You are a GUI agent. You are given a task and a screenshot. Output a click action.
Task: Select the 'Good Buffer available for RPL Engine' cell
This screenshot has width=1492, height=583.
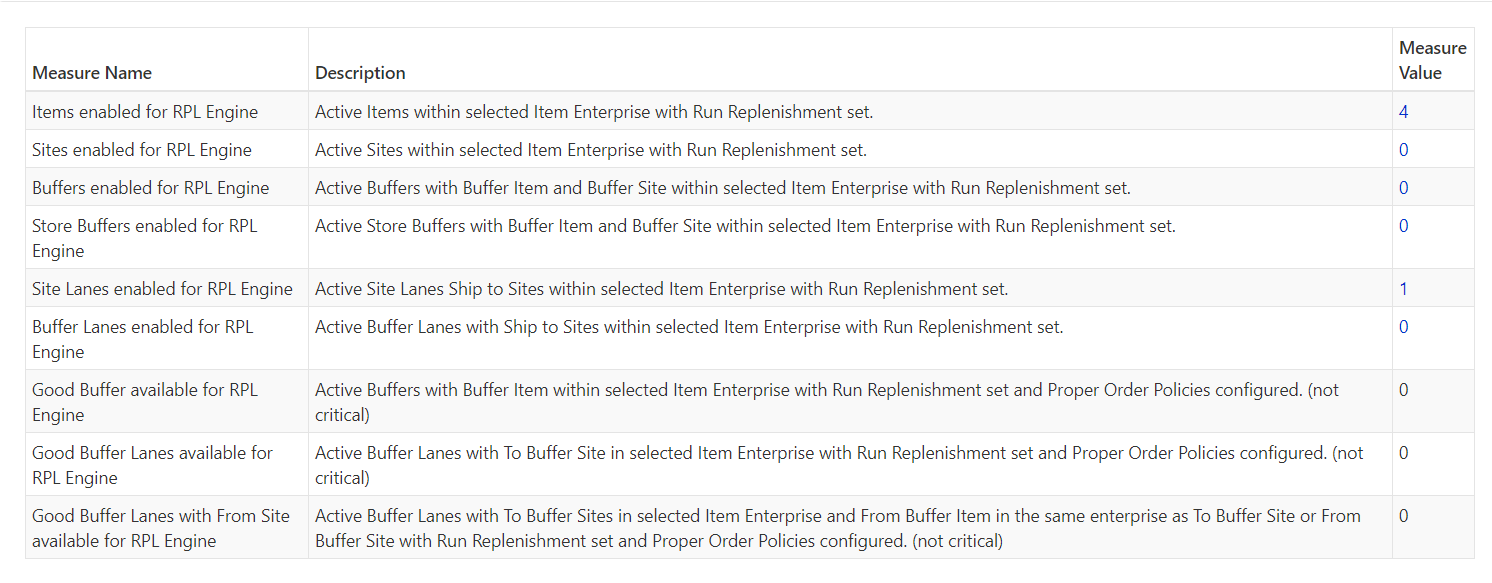(x=145, y=402)
